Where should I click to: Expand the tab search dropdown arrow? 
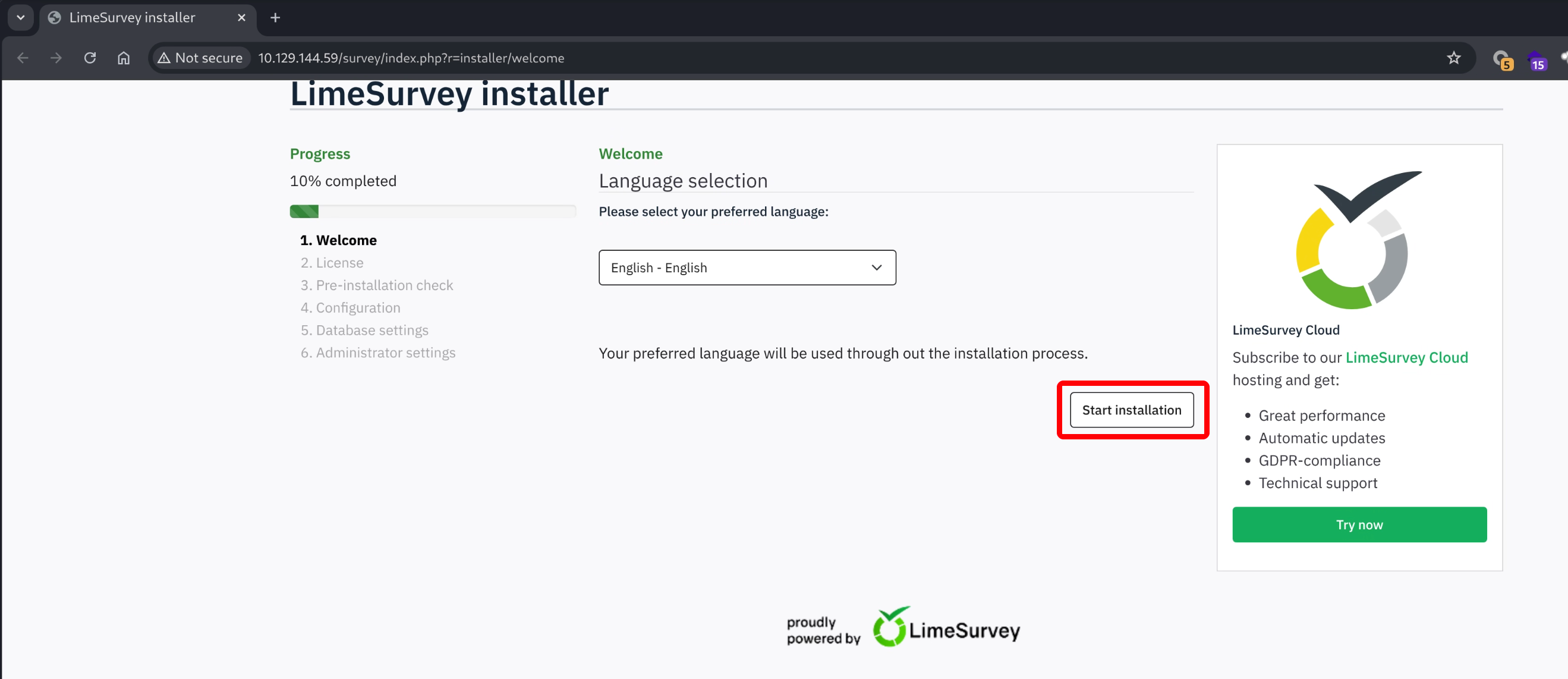click(21, 18)
